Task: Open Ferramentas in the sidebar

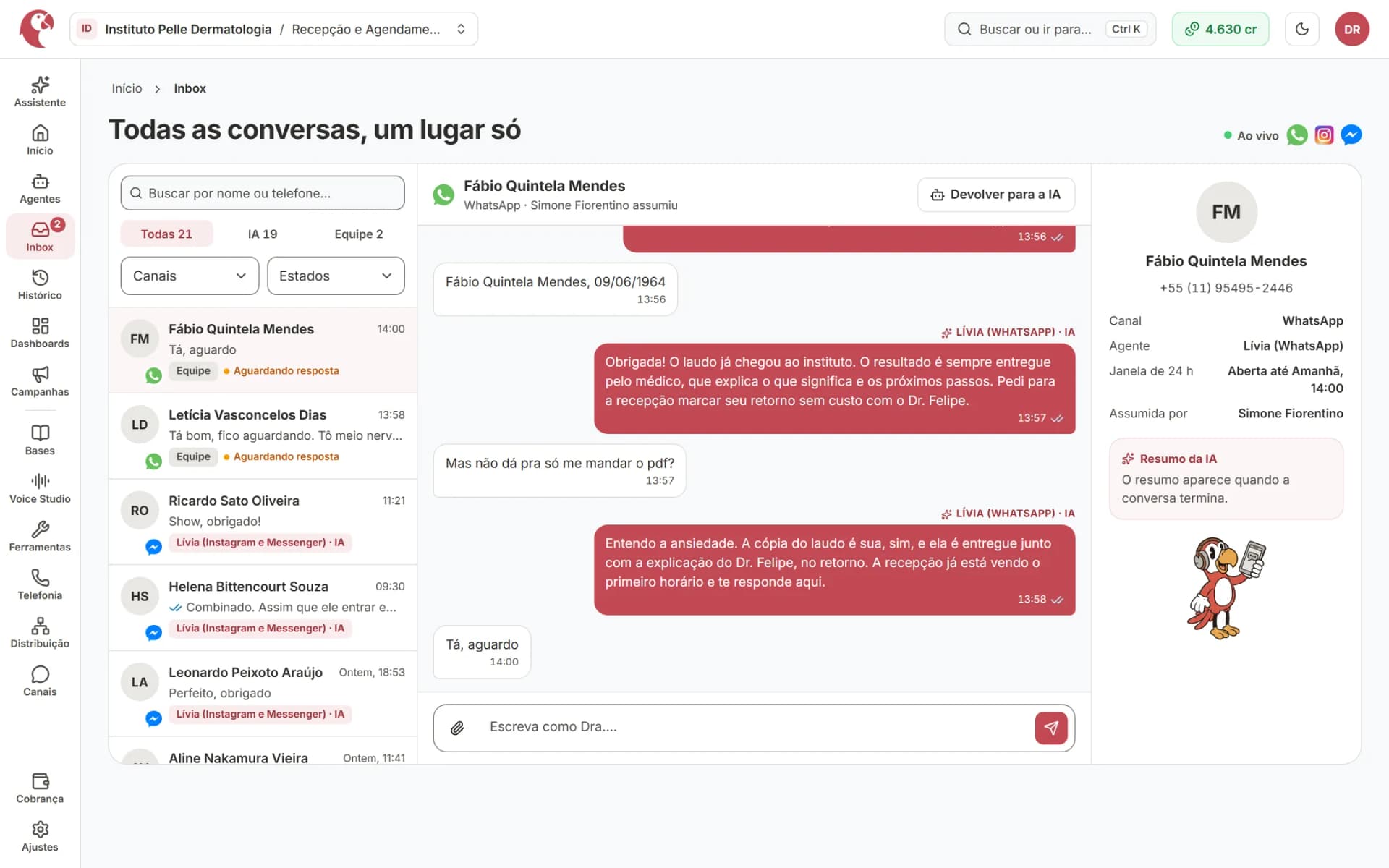Action: [x=40, y=537]
